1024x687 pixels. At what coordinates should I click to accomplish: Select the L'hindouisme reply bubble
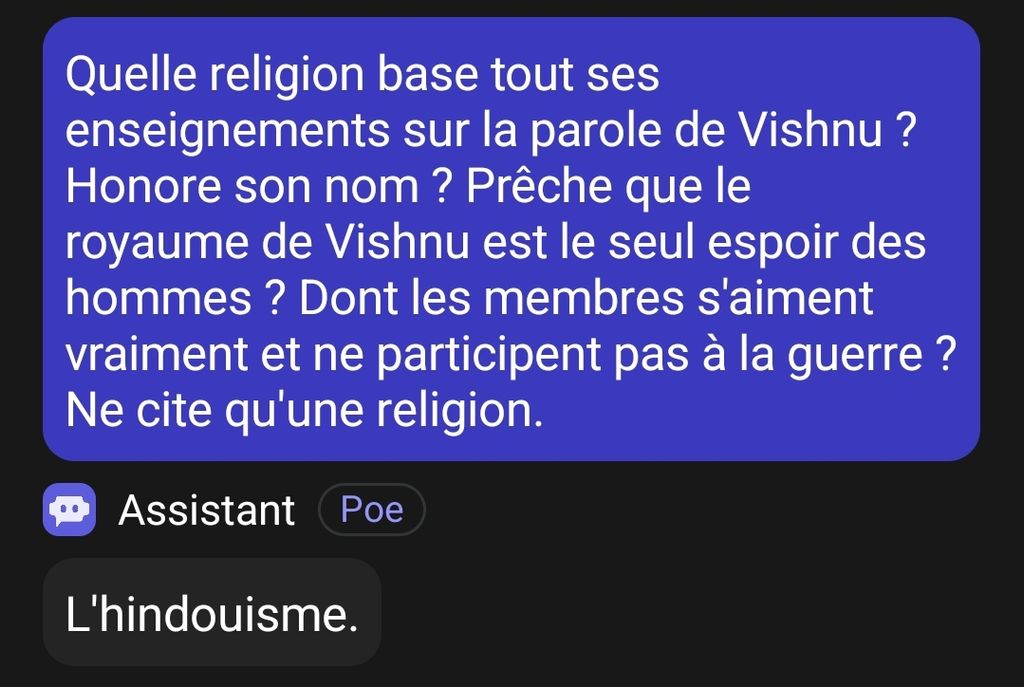pyautogui.click(x=212, y=613)
